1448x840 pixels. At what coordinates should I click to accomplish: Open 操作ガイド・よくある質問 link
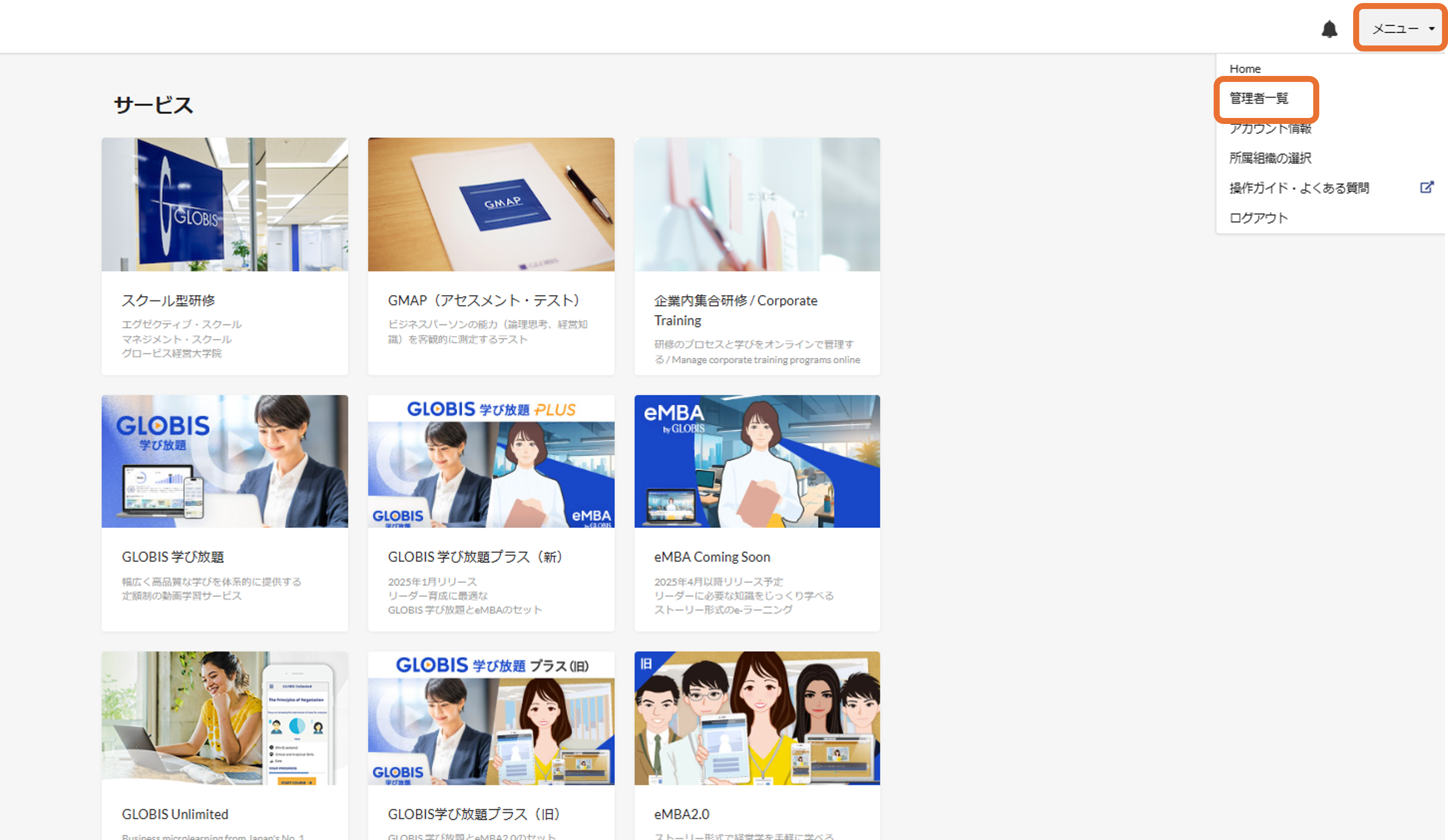(1299, 188)
